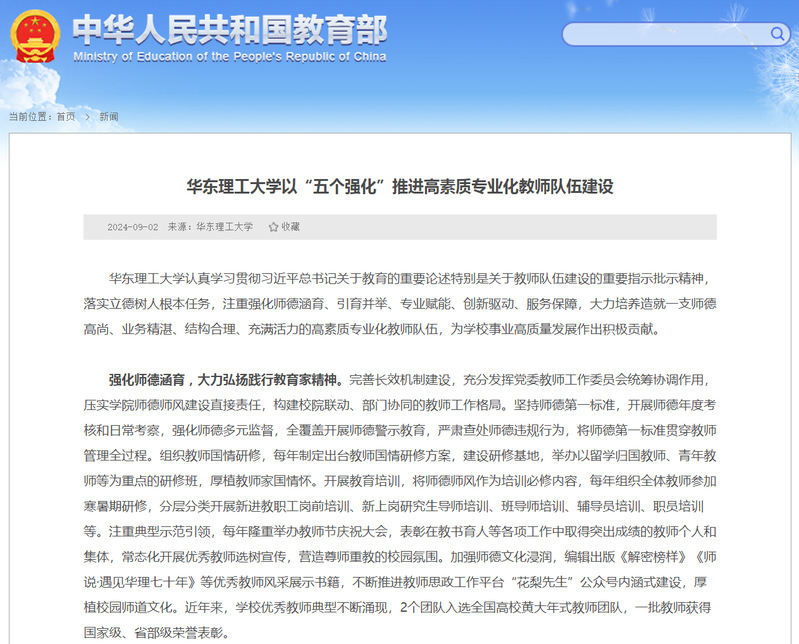Viewport: 799px width, 644px height.
Task: Click the star favorite icon
Action: 273,227
